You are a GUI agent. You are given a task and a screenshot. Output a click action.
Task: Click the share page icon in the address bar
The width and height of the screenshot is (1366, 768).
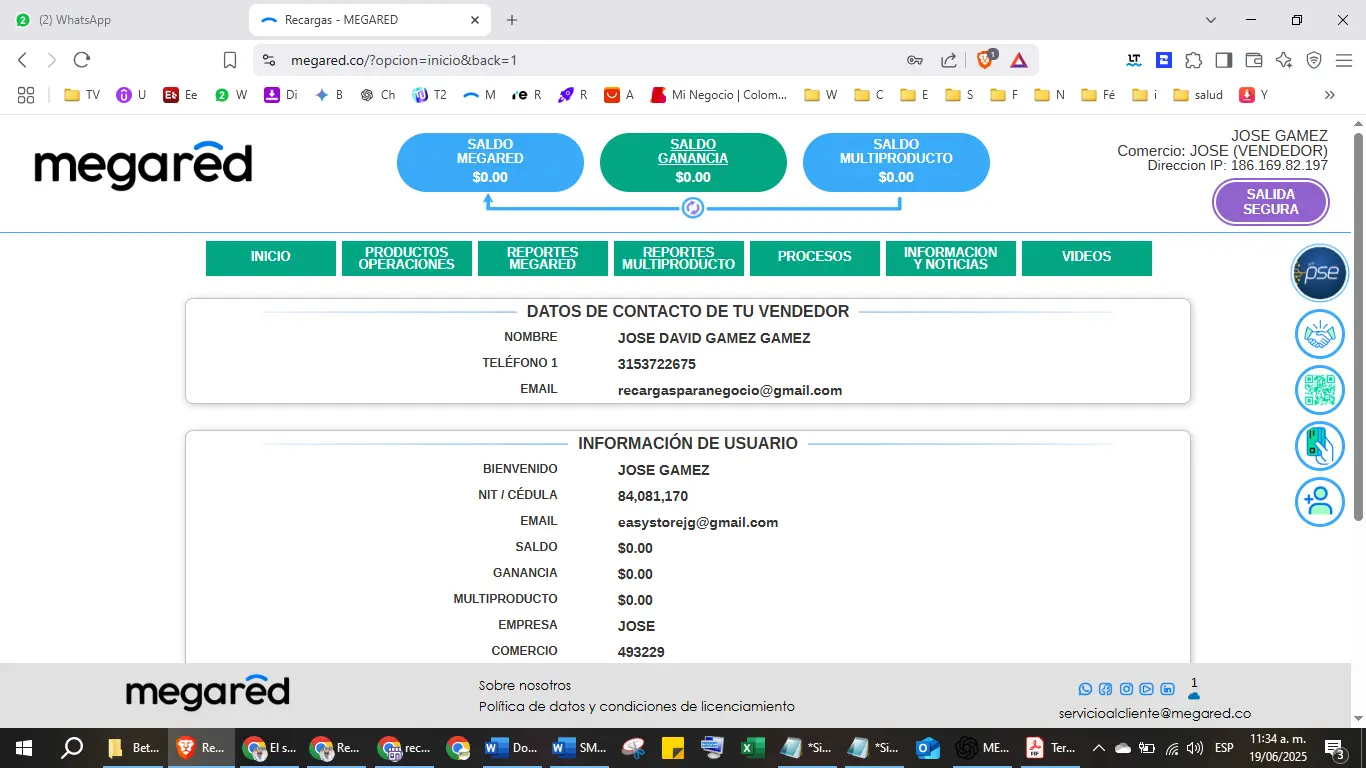949,60
